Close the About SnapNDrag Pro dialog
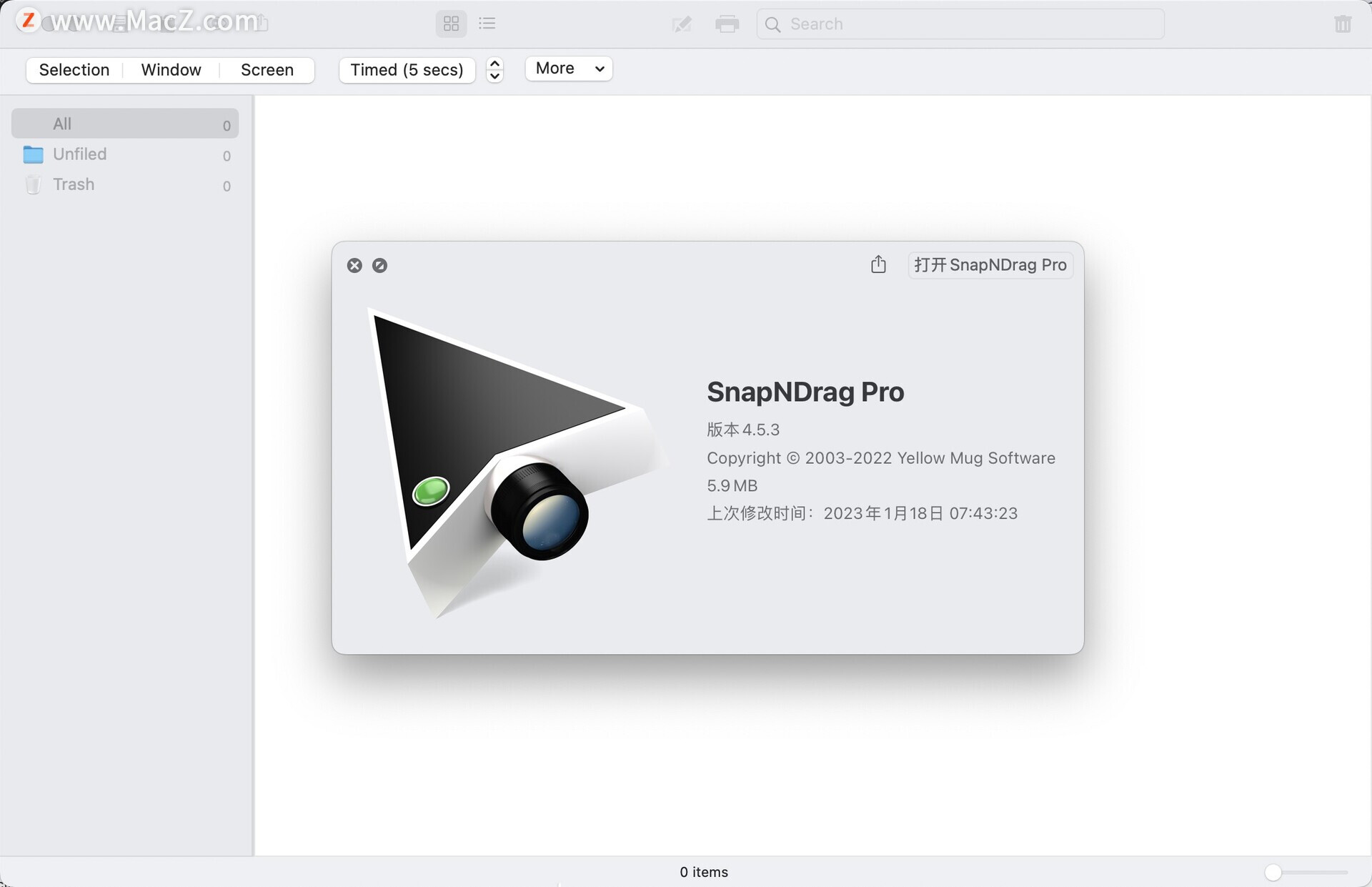The height and width of the screenshot is (887, 1372). click(354, 265)
